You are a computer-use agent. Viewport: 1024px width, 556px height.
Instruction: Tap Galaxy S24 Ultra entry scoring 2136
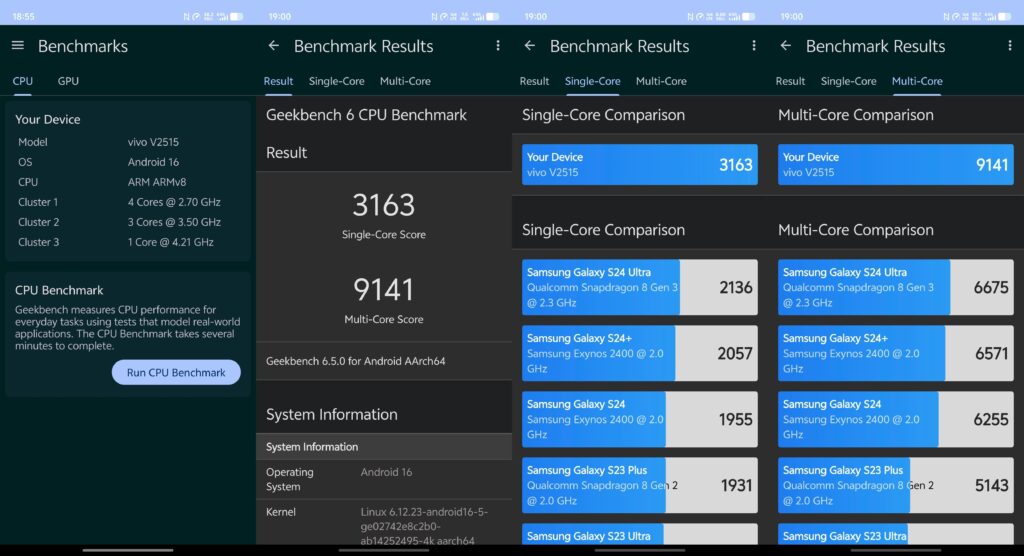tap(639, 287)
